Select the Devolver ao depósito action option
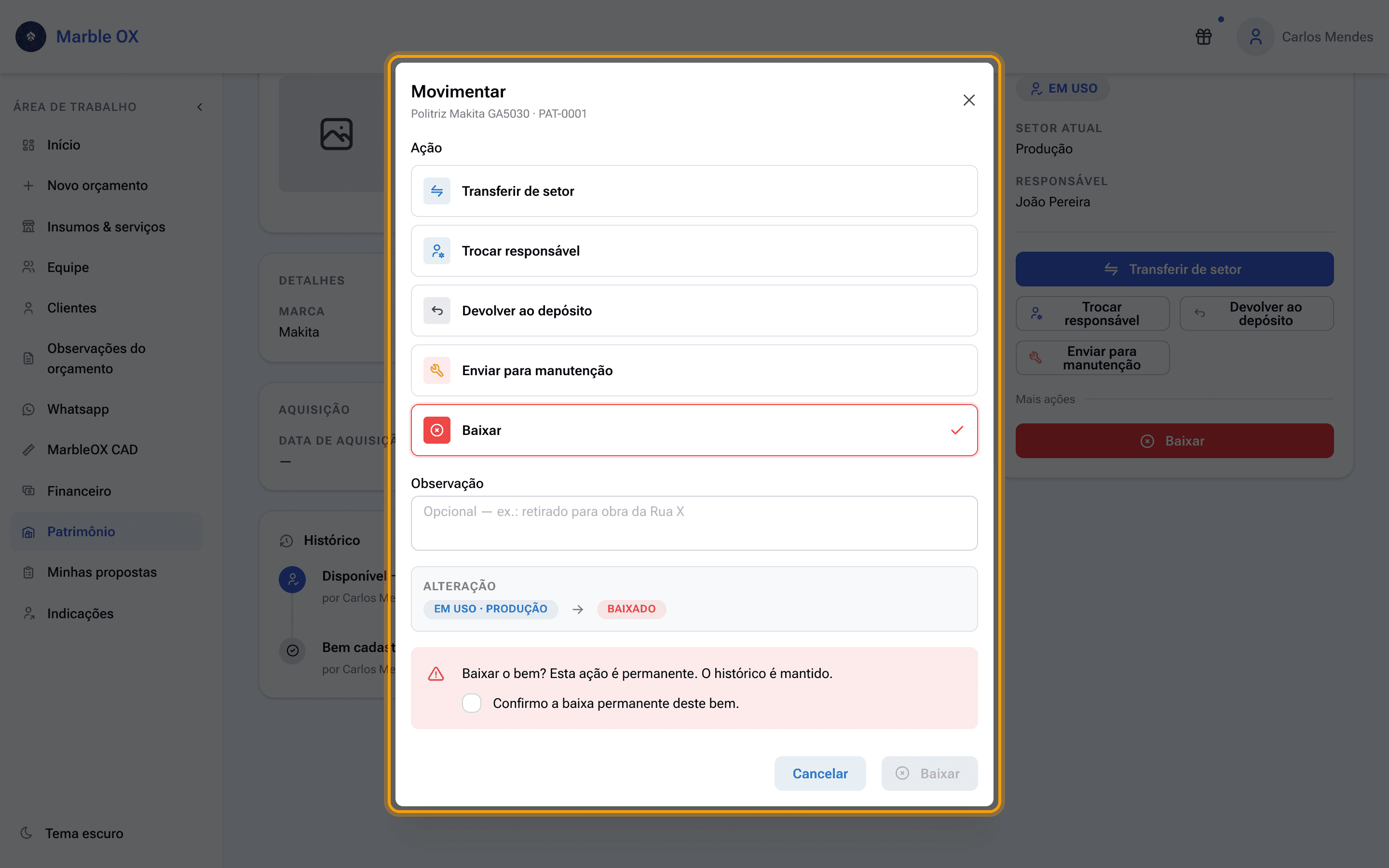The height and width of the screenshot is (868, 1389). point(694,311)
